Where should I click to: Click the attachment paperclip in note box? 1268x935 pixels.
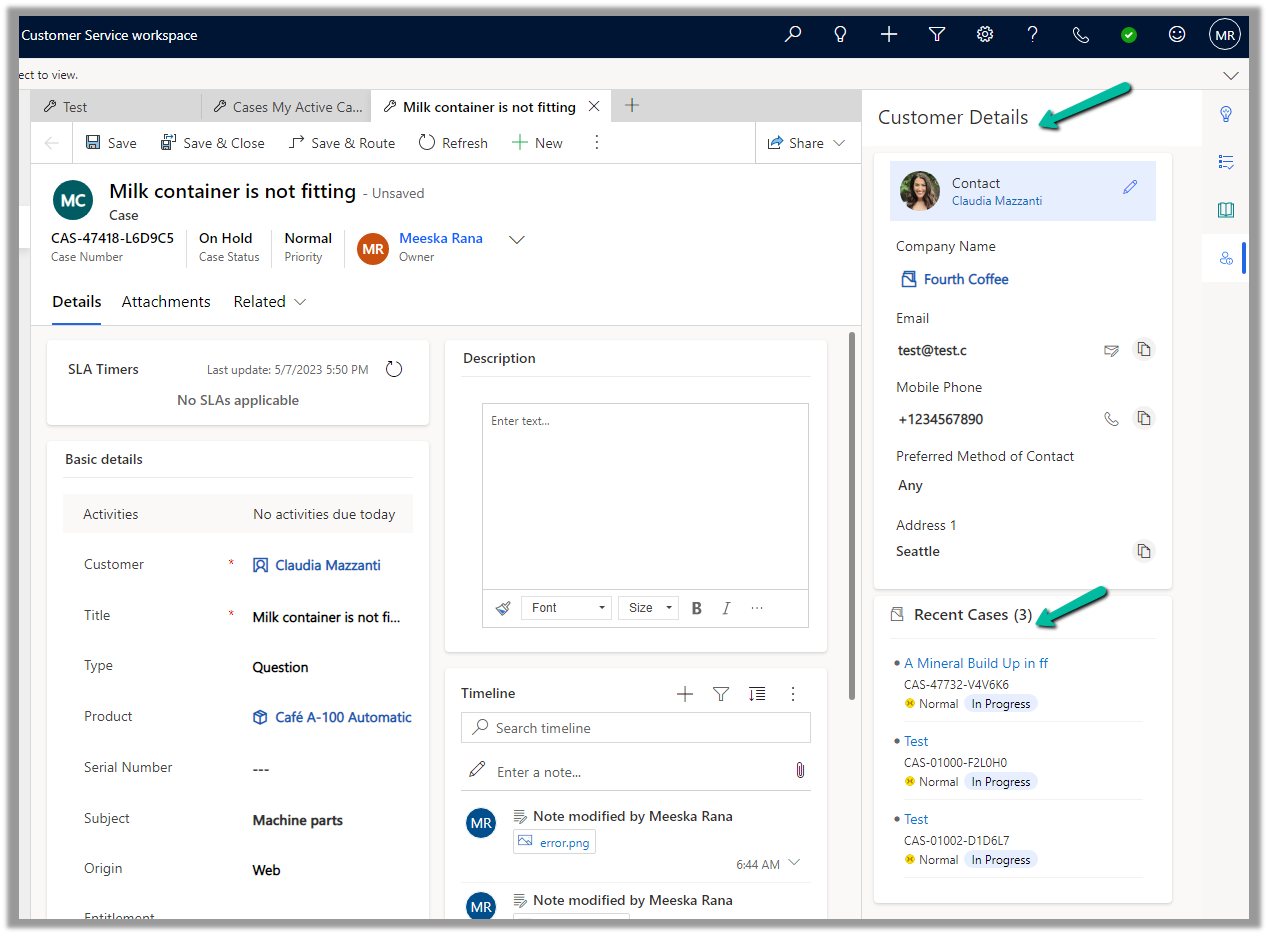(799, 770)
